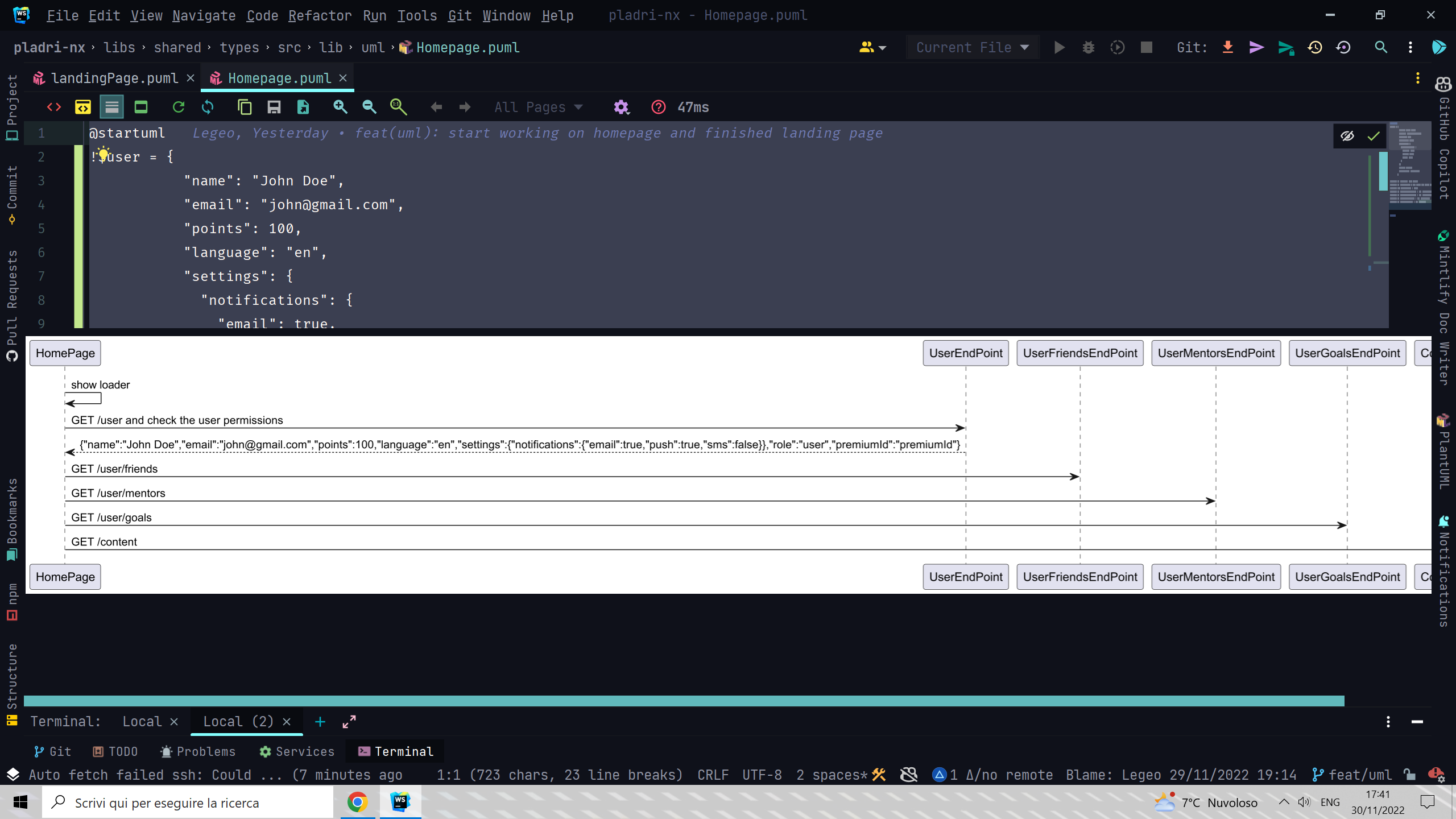Click the reload diagram refresh icon

[x=179, y=107]
